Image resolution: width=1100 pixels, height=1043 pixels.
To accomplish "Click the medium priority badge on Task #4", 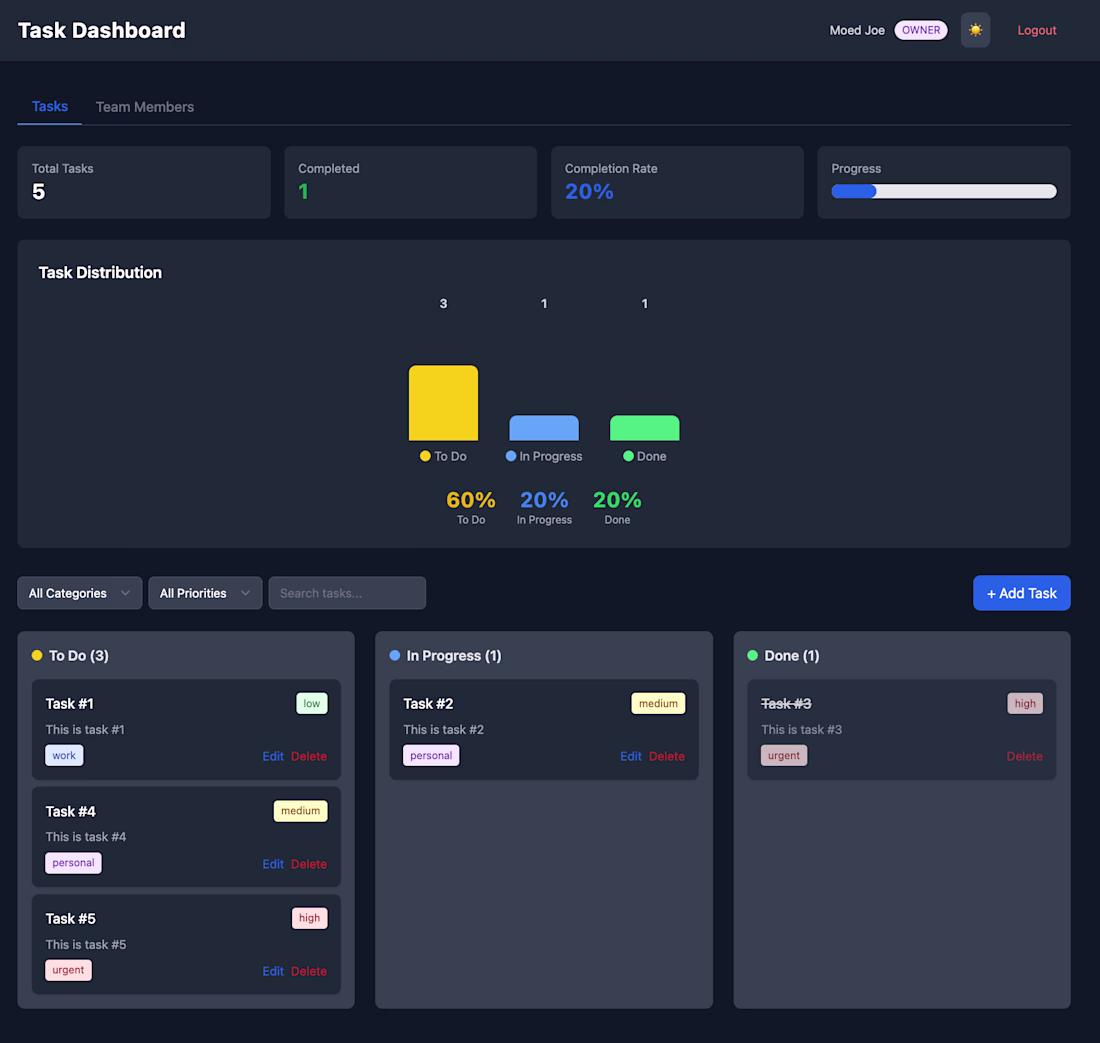I will pyautogui.click(x=300, y=811).
